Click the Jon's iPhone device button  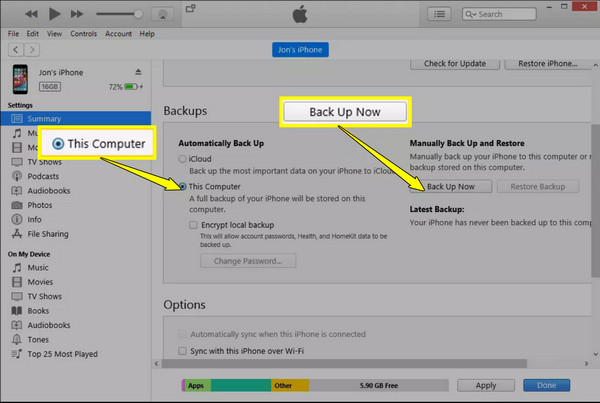(x=300, y=50)
